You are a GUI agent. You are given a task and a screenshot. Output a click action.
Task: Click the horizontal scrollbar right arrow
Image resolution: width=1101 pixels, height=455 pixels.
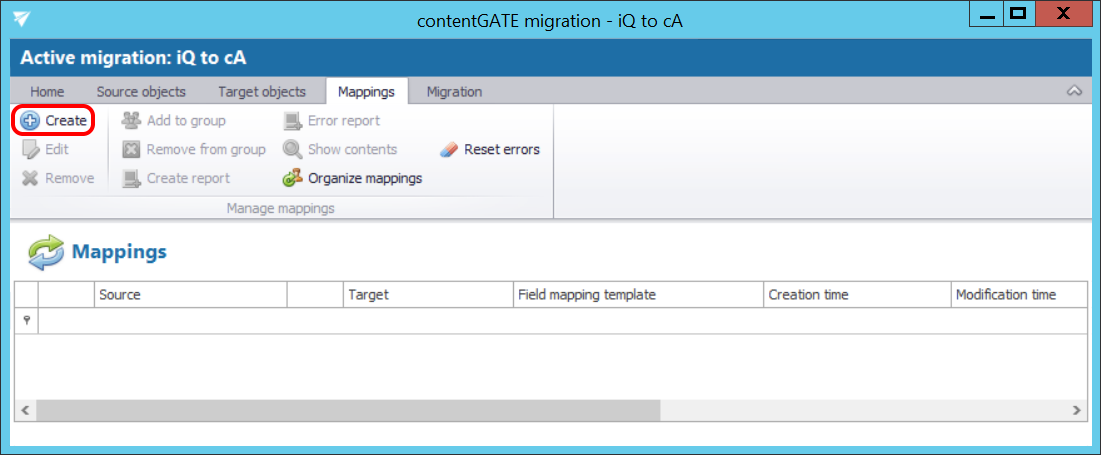click(1076, 411)
